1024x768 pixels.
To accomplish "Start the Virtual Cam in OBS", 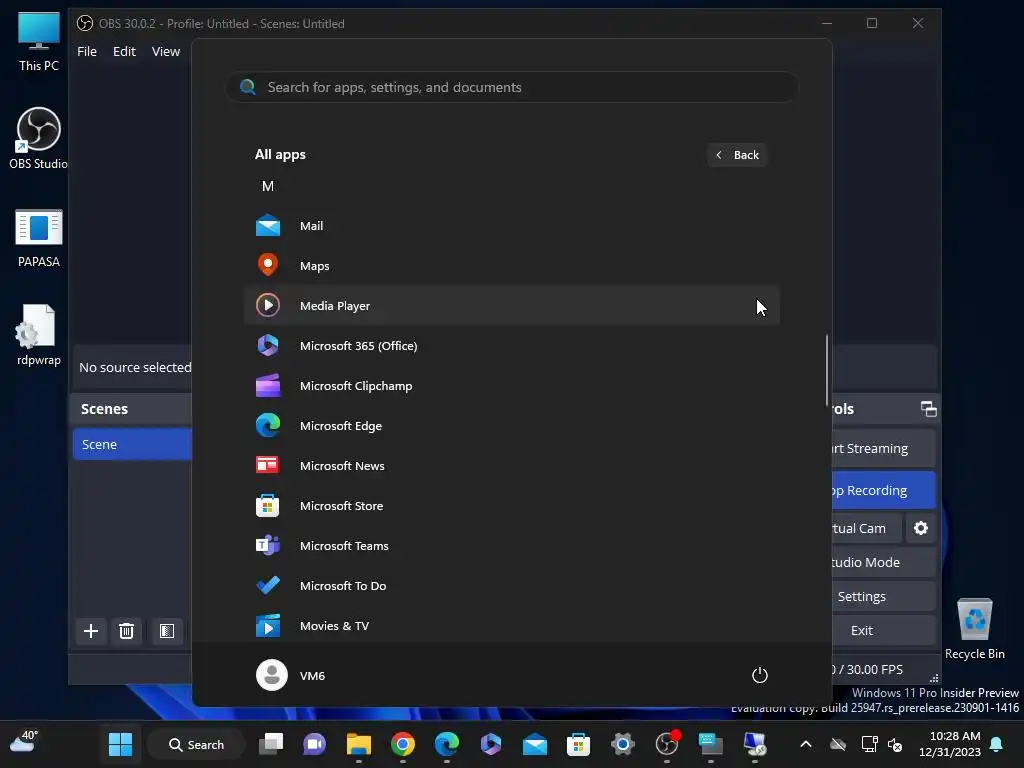I will (866, 528).
